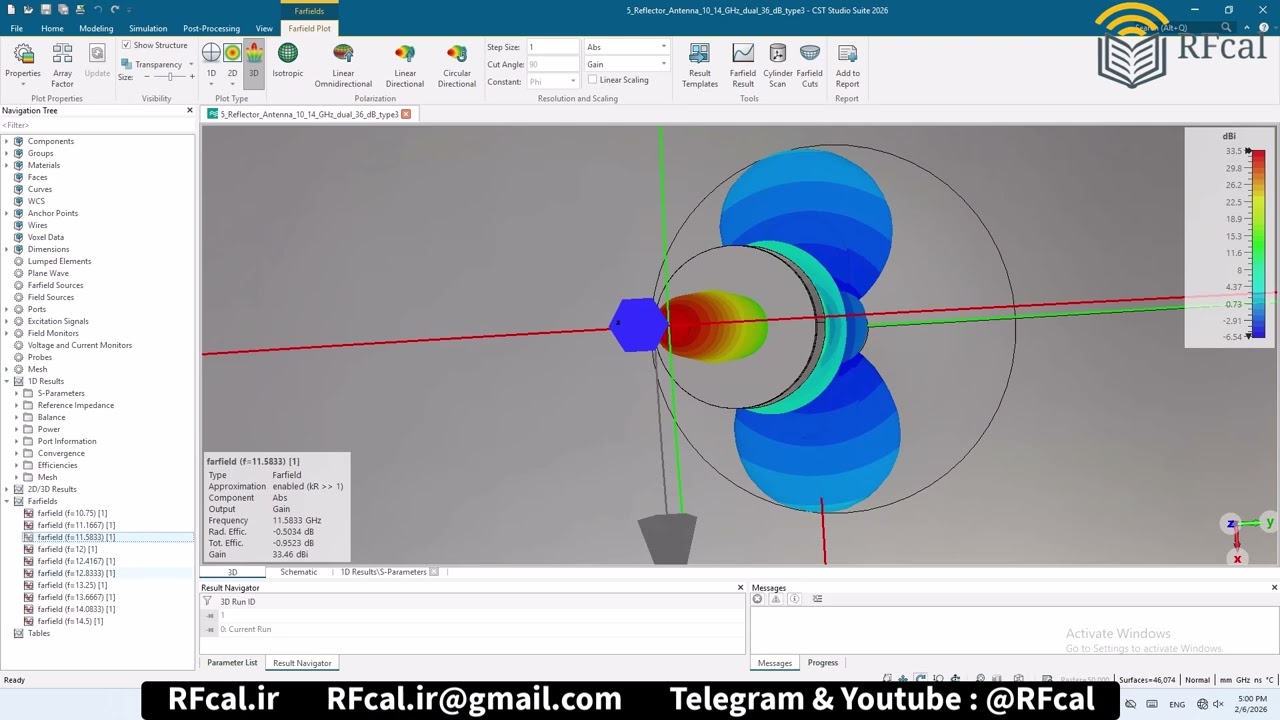Click the Undo arrow in quick access toolbar
Image resolution: width=1280 pixels, height=720 pixels.
(x=97, y=10)
